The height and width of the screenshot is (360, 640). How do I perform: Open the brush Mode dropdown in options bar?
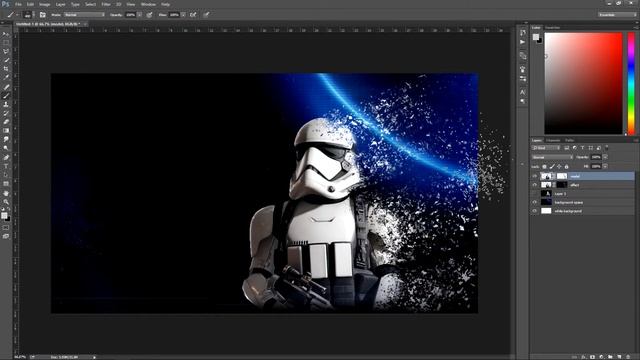point(84,15)
